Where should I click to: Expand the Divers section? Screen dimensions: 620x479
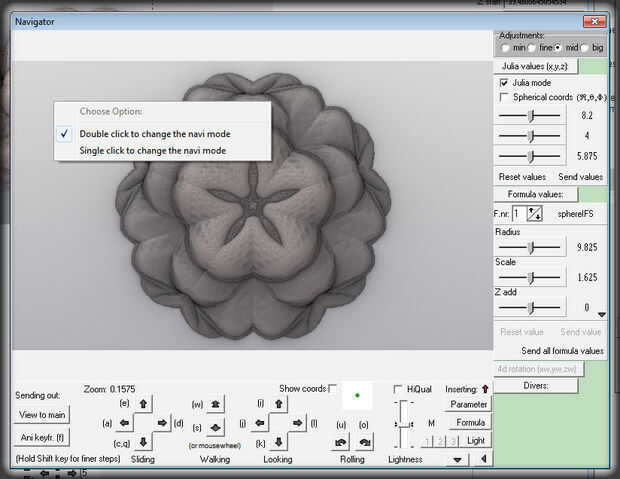coord(535,384)
